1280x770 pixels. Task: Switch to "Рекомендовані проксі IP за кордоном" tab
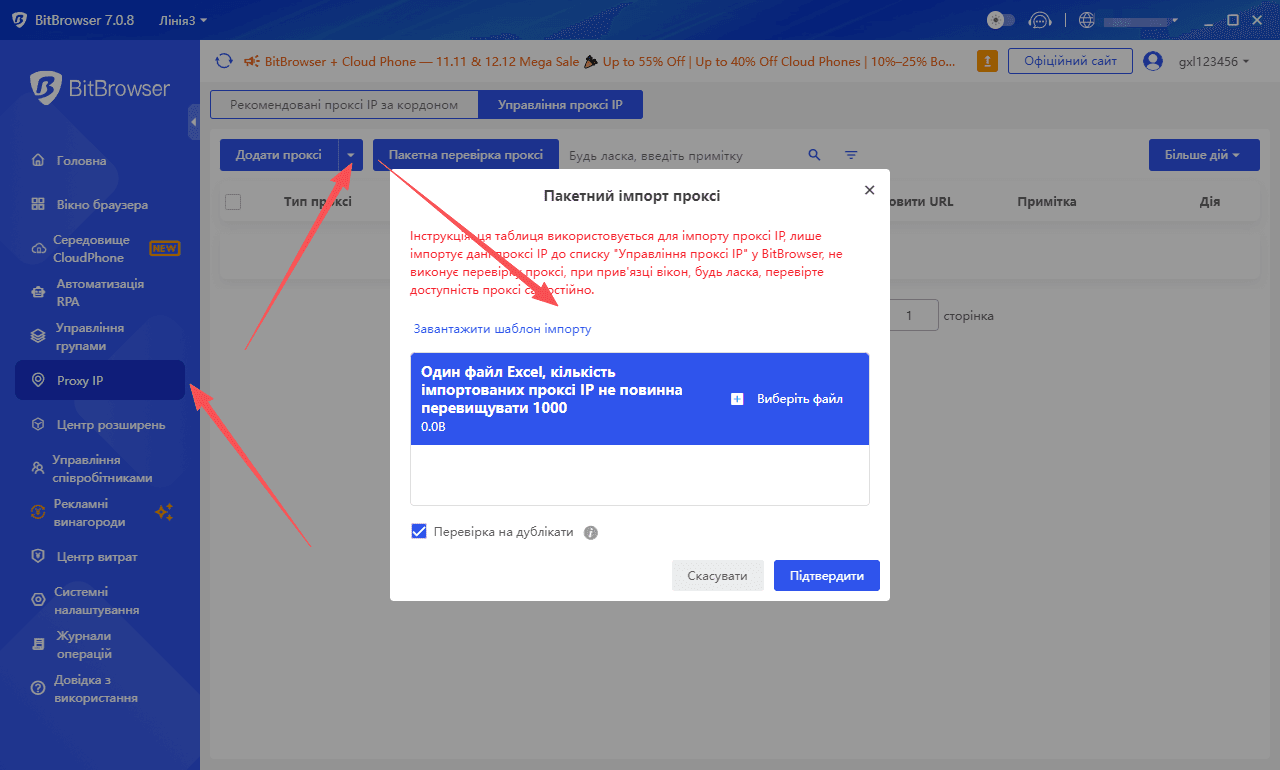(x=343, y=104)
